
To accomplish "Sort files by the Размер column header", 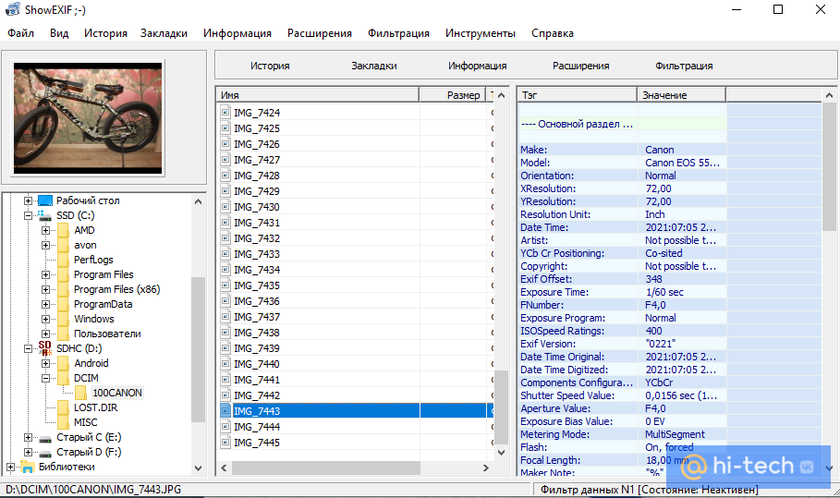I will click(x=452, y=95).
